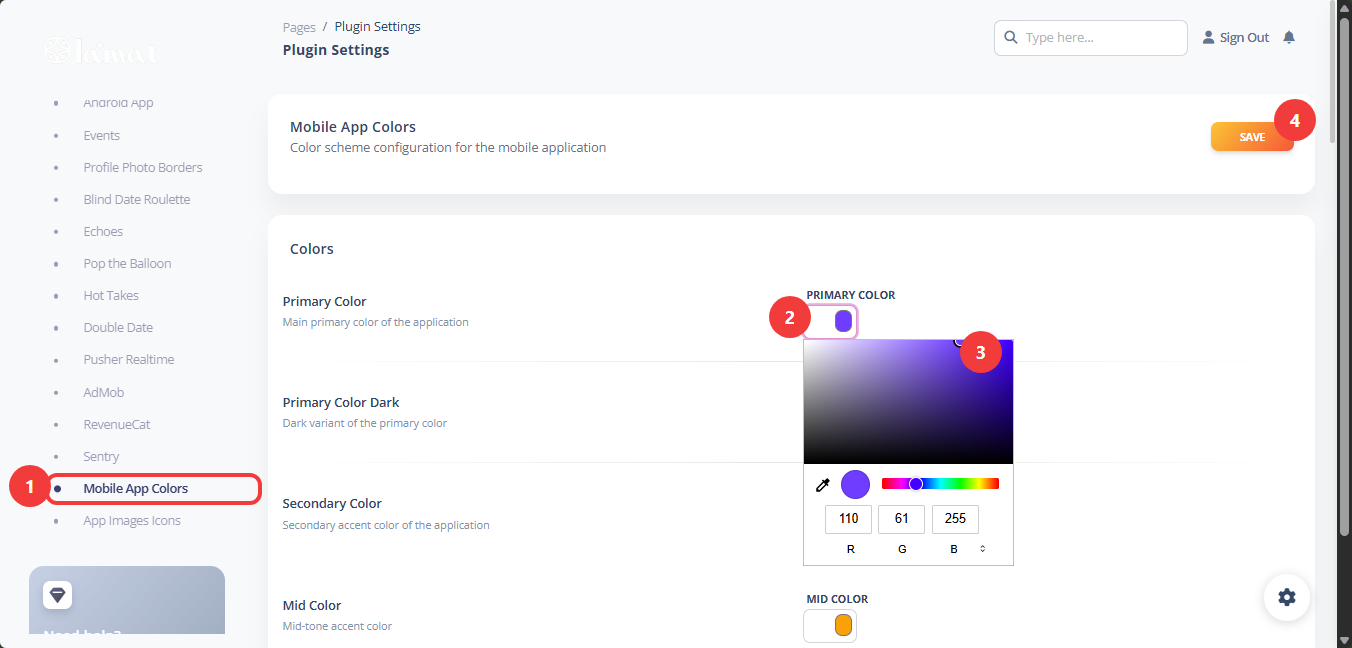Click the 'Mid-tone accent color' description

[x=337, y=626]
